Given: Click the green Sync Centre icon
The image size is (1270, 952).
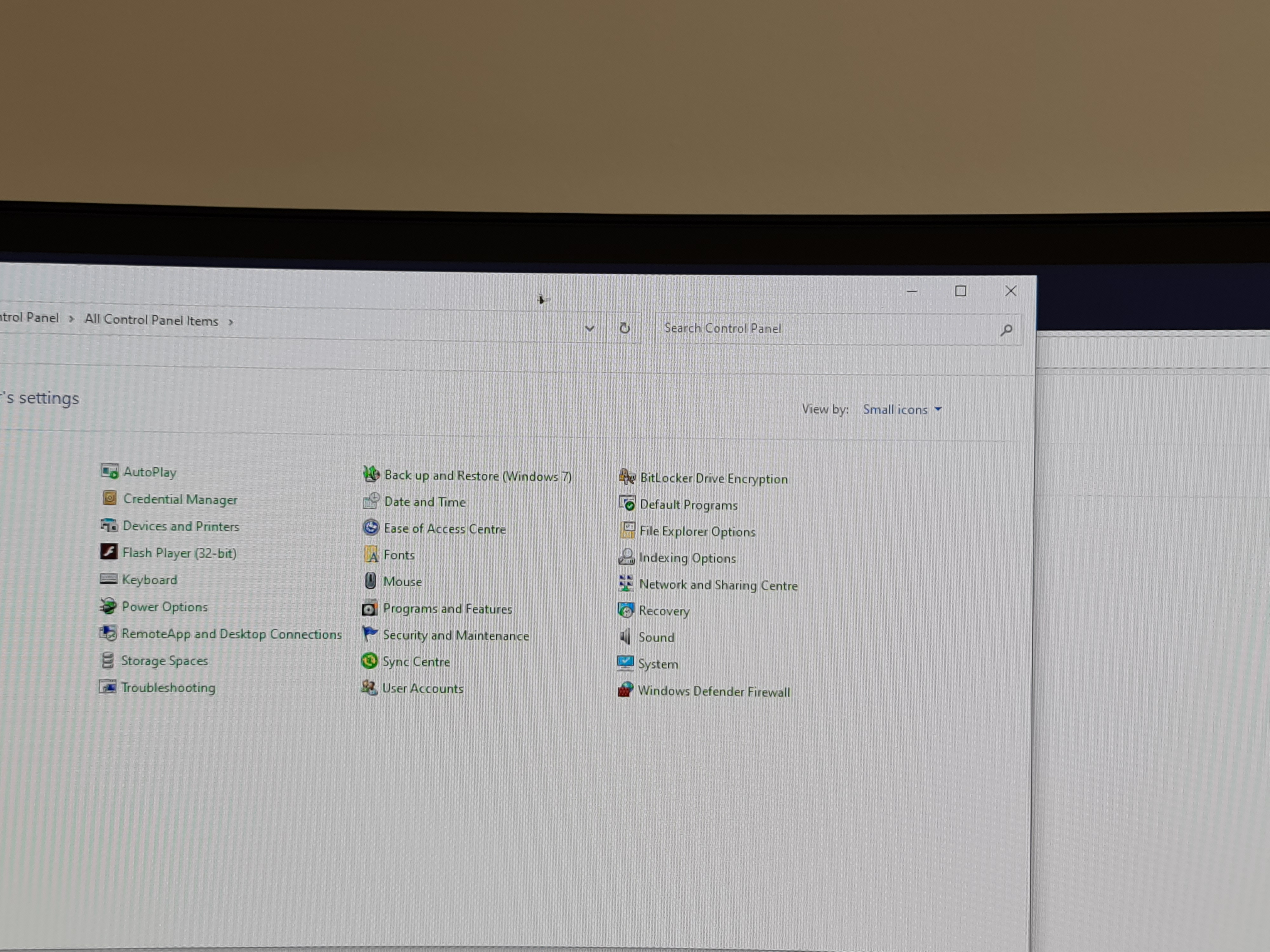Looking at the screenshot, I should pos(369,660).
